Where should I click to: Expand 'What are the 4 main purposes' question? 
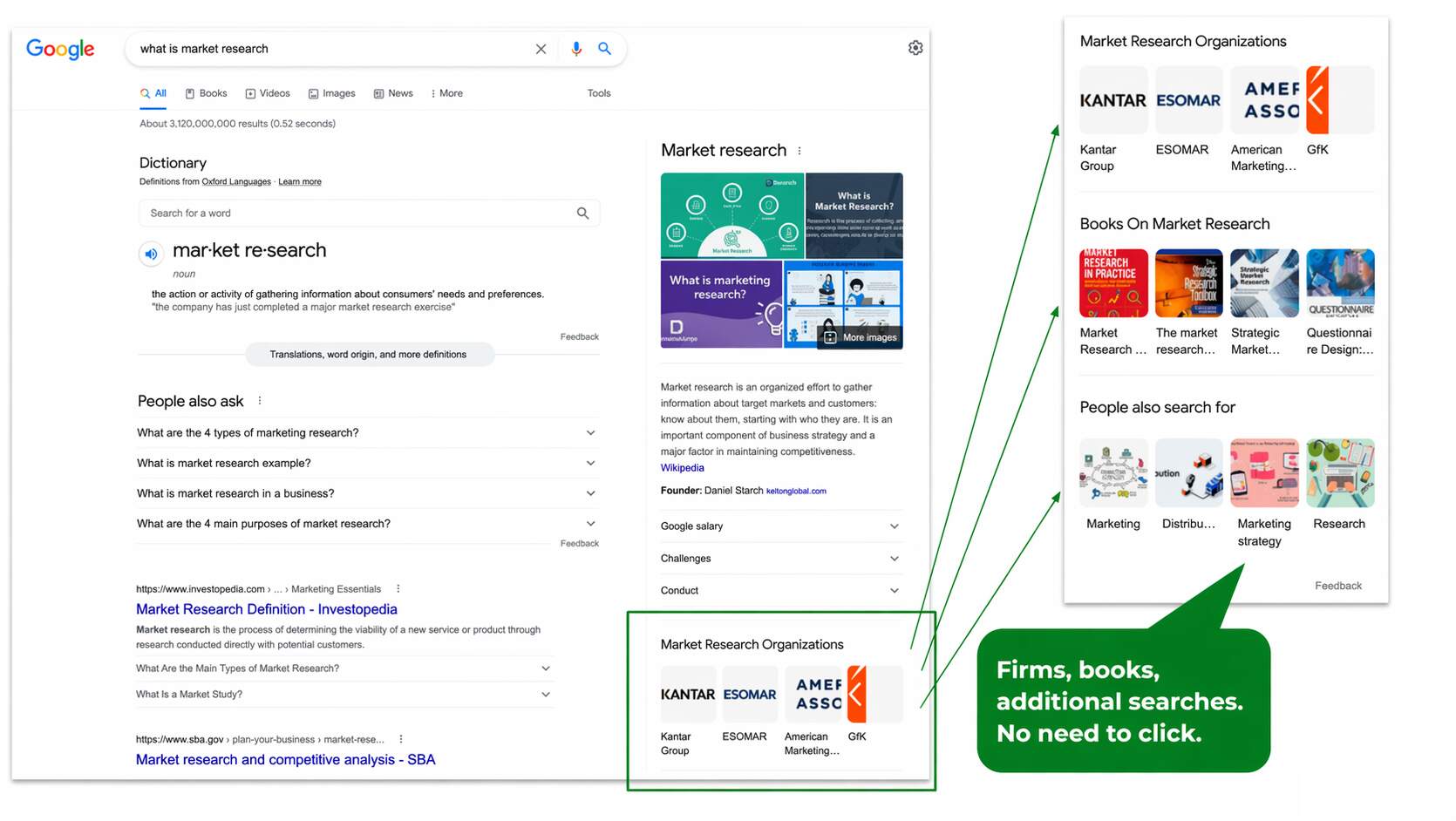(367, 524)
